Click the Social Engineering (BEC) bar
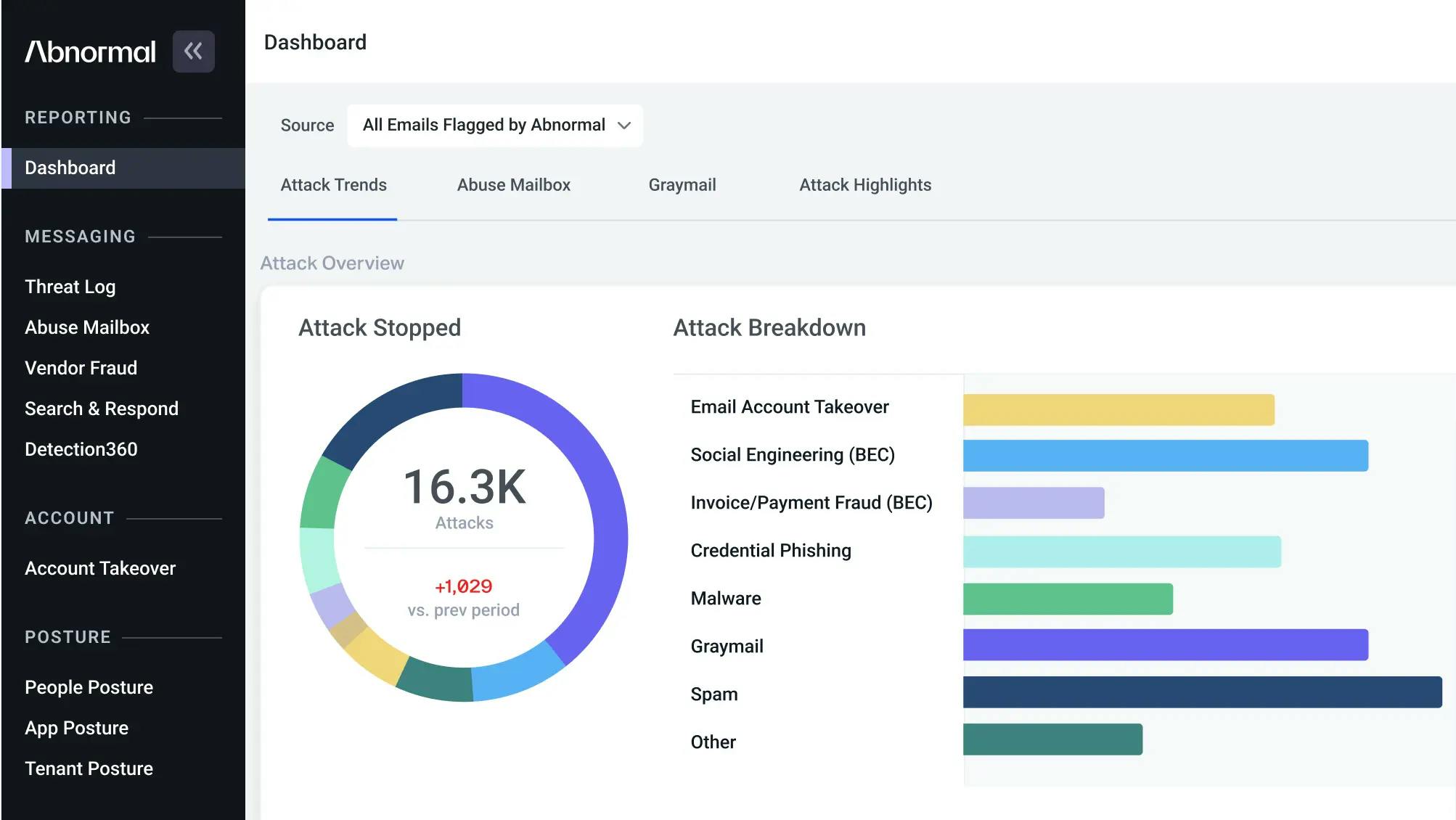The image size is (1456, 820). tap(1165, 456)
